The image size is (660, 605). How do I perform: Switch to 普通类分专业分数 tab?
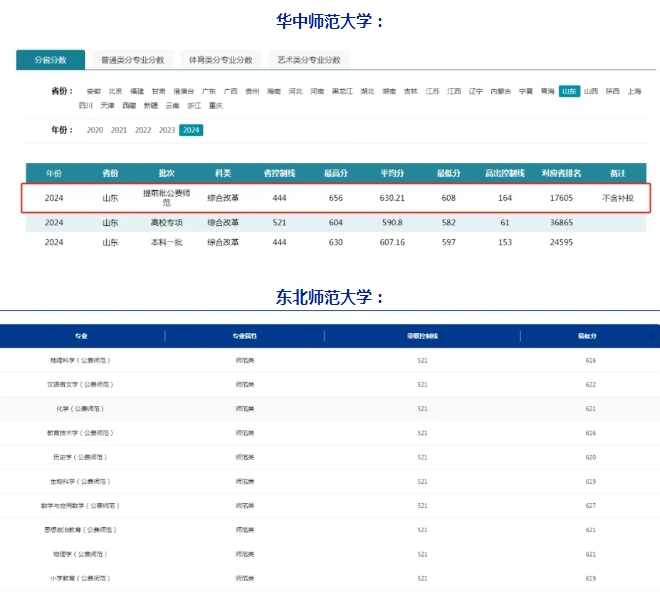click(x=133, y=60)
